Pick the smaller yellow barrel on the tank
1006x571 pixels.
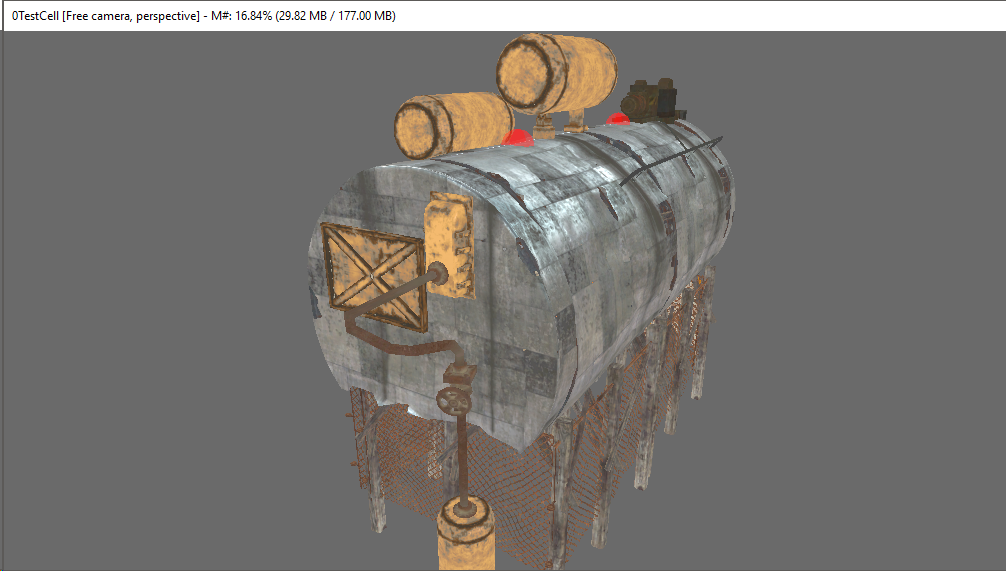[x=452, y=126]
